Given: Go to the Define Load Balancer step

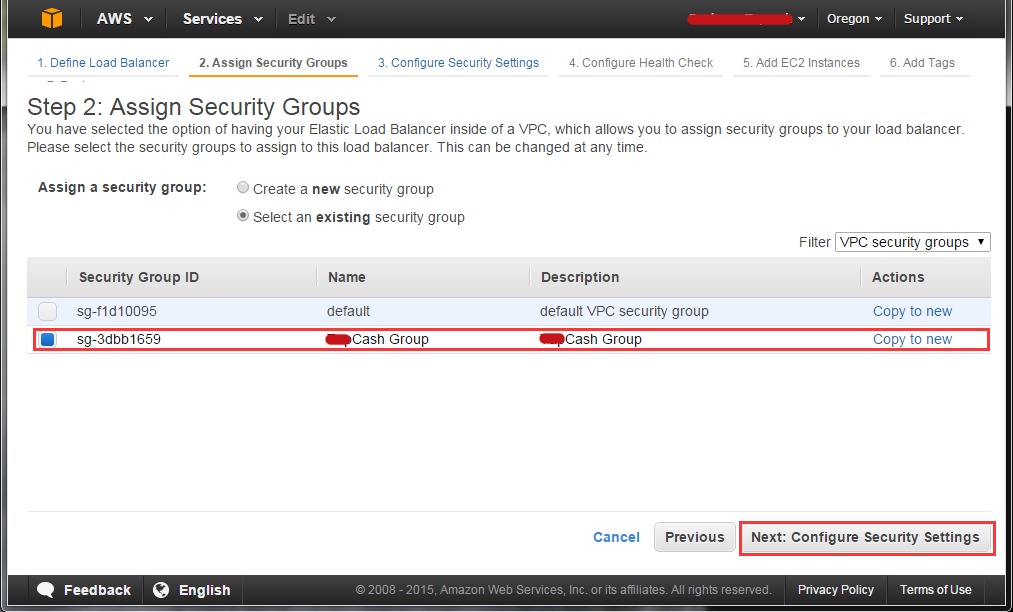Looking at the screenshot, I should click(x=103, y=63).
